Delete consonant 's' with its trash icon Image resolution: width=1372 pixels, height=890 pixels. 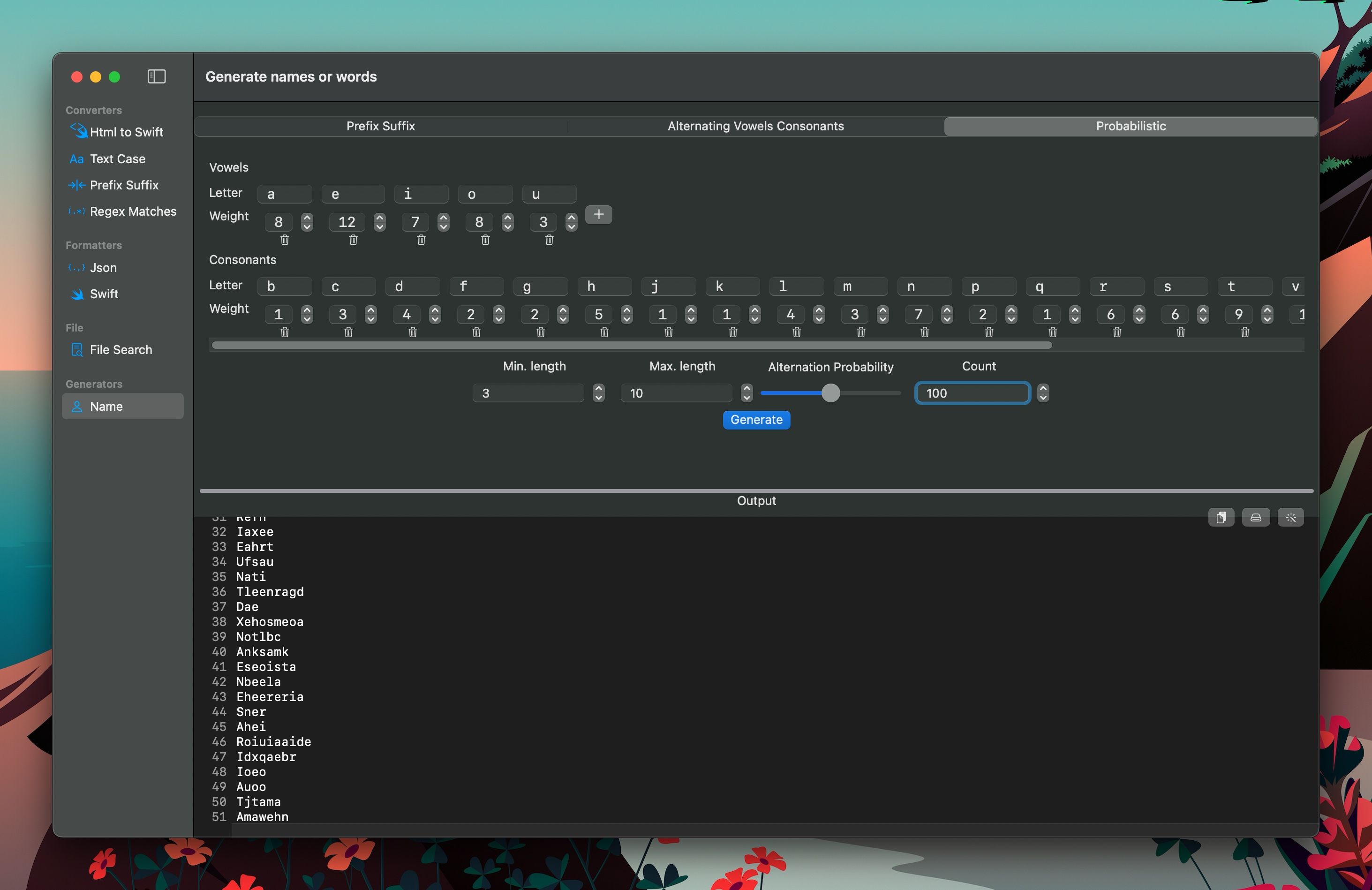(1181, 332)
